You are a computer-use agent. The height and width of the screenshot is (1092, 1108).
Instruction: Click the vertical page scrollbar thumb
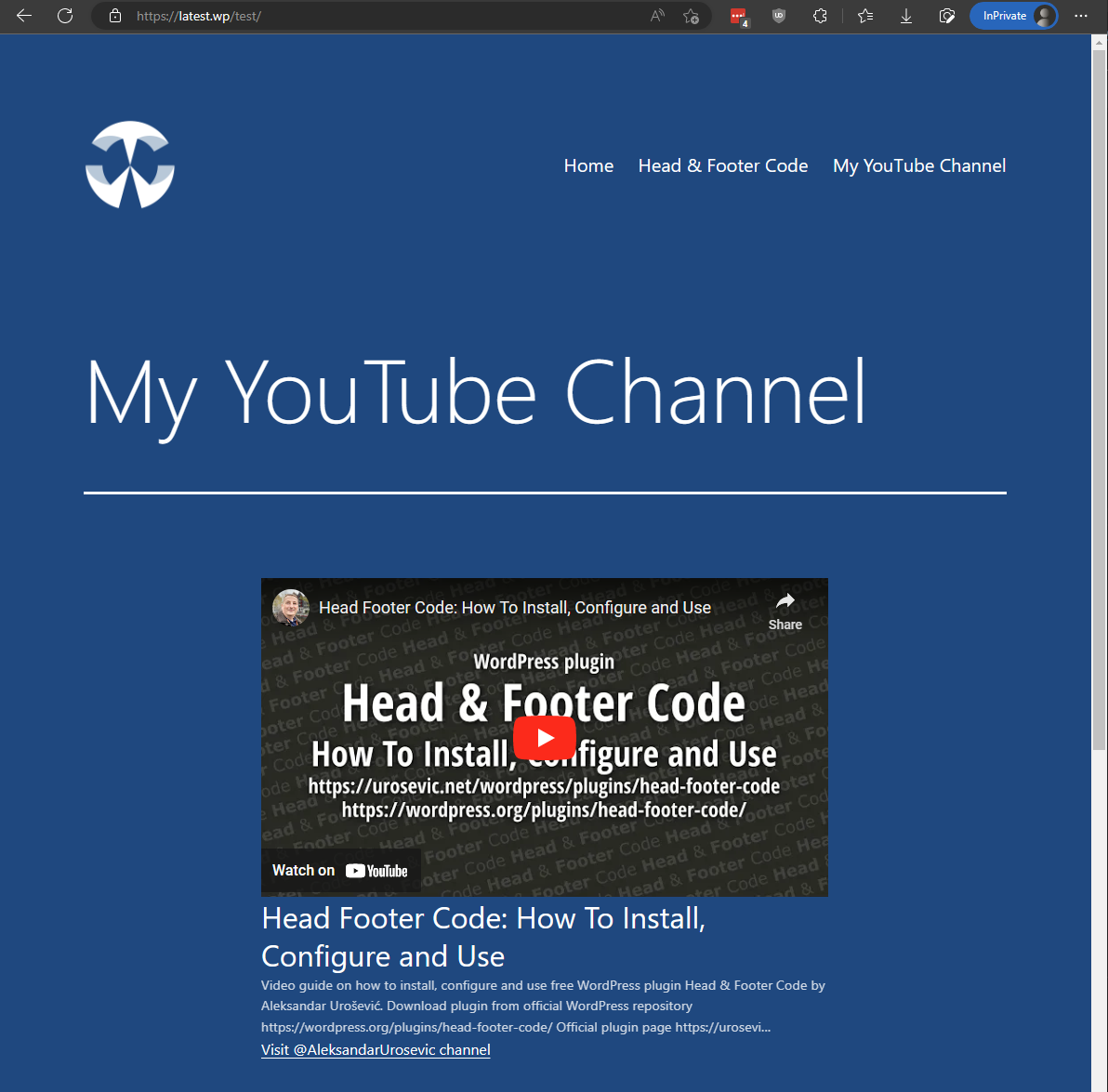[1099, 400]
